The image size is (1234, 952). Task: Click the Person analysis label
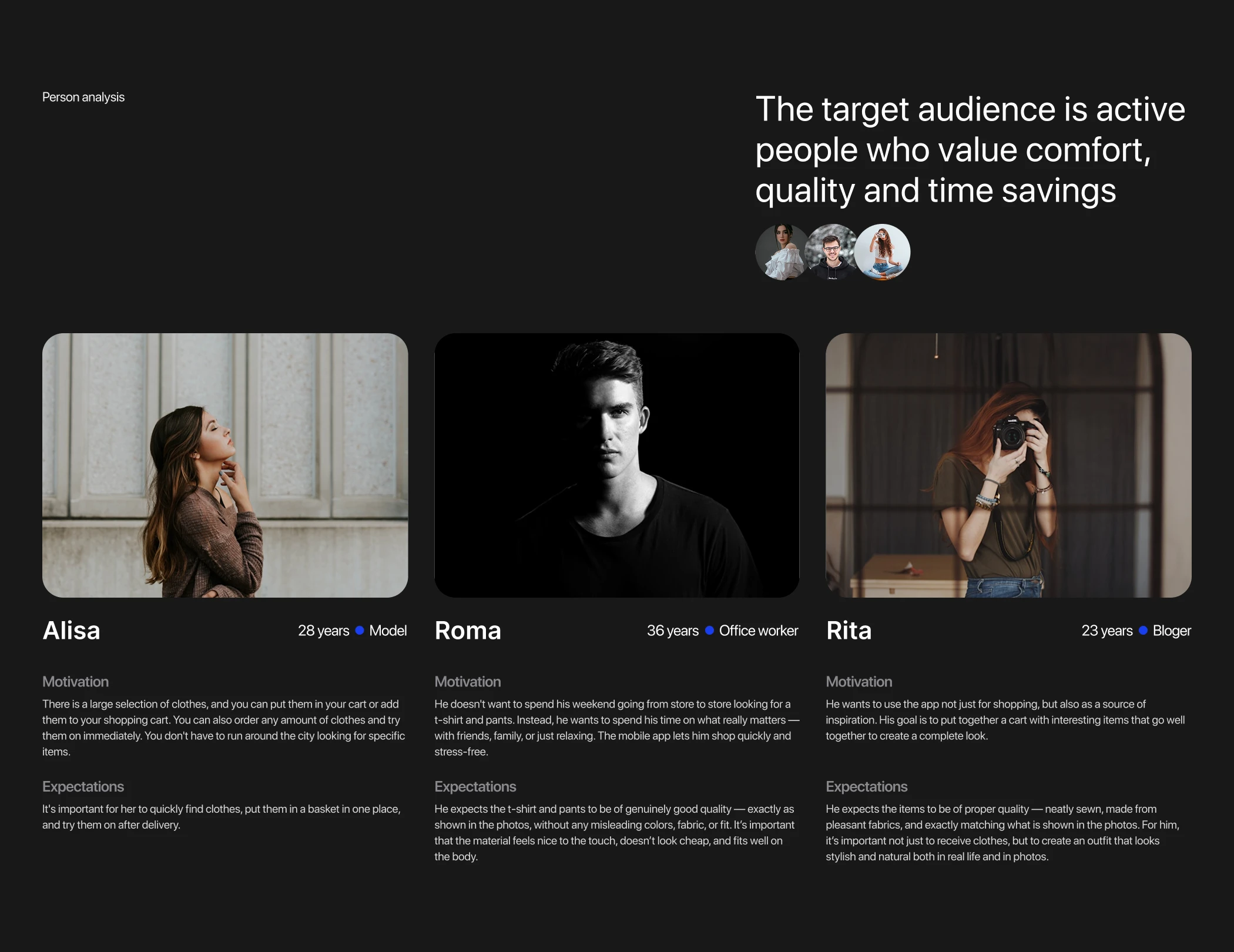(x=83, y=97)
